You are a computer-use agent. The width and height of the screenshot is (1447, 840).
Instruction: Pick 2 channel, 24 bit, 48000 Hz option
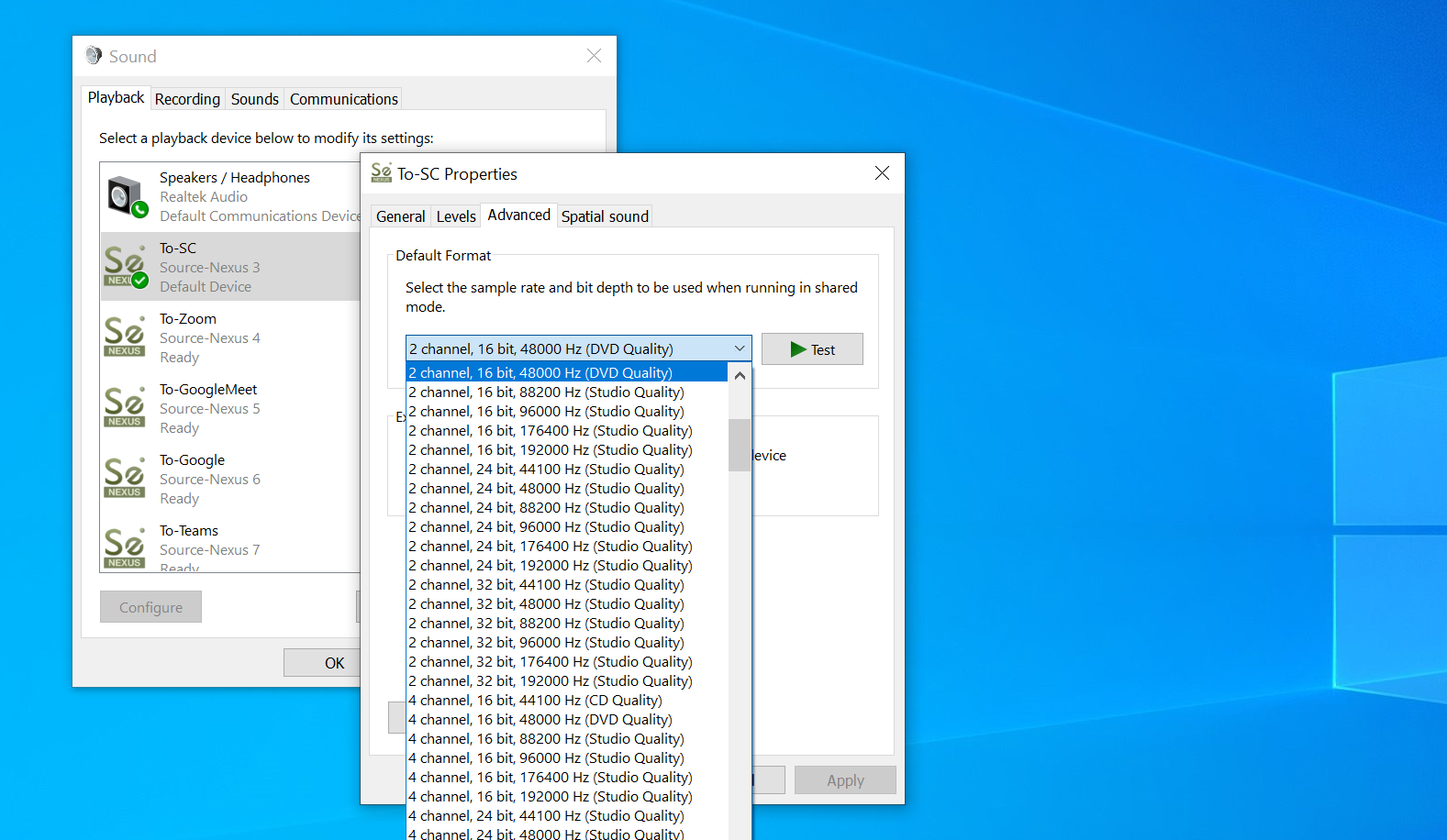(x=567, y=488)
